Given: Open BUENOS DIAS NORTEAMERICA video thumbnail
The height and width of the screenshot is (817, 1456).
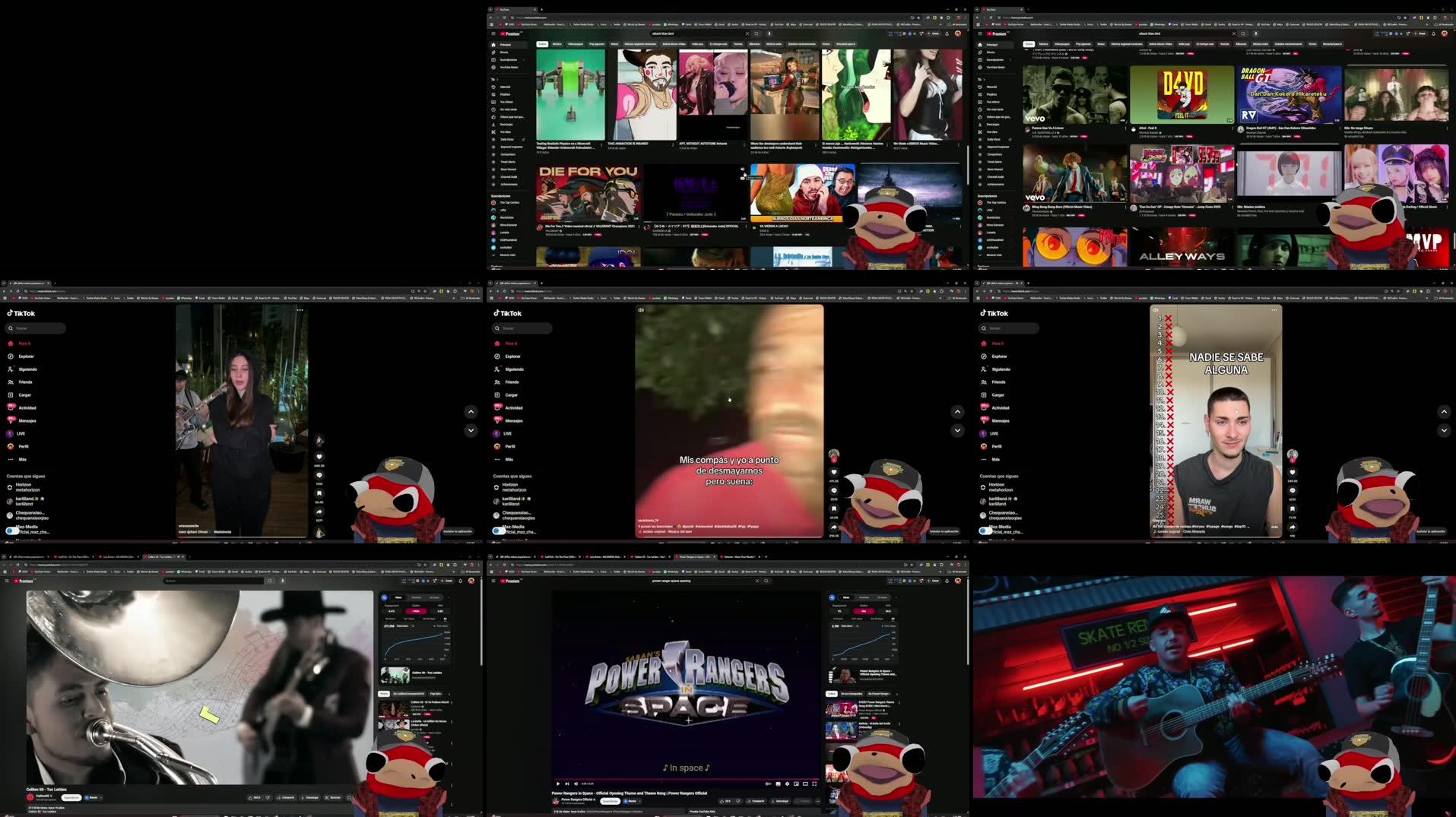Looking at the screenshot, I should click(x=802, y=193).
